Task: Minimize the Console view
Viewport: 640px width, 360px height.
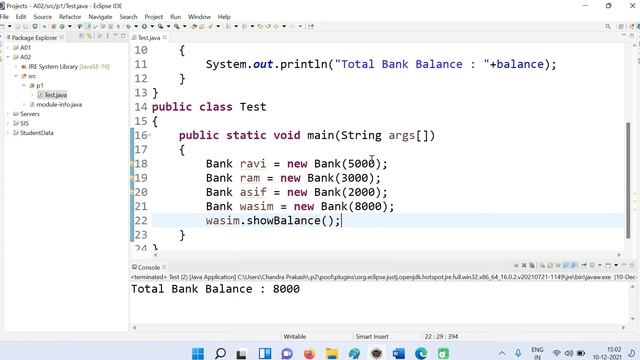Action: 624,266
